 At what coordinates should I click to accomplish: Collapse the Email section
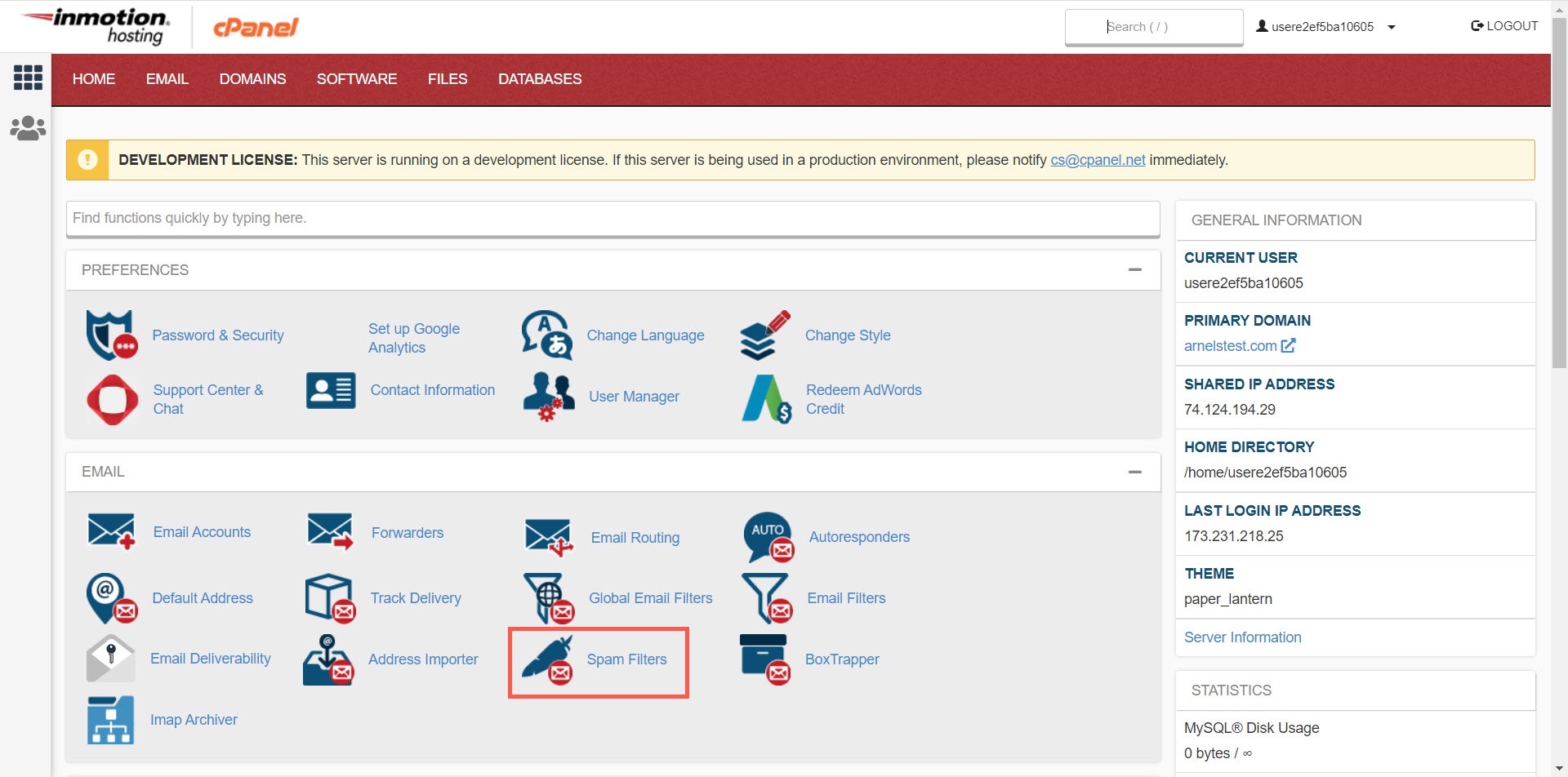pyautogui.click(x=1134, y=472)
